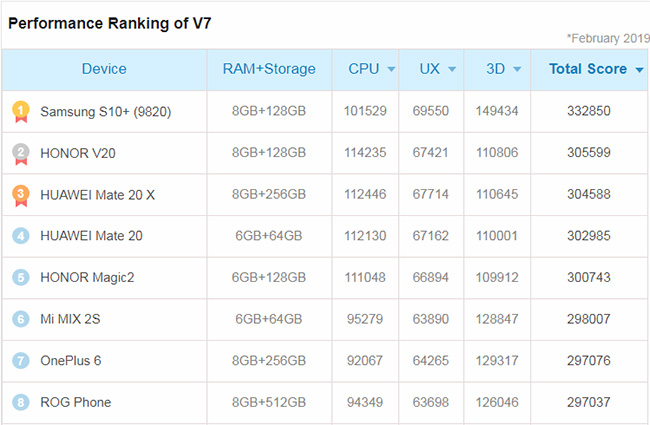Click Mate 20 X UX score 67714
Viewport: 650px width, 425px height.
click(x=430, y=194)
